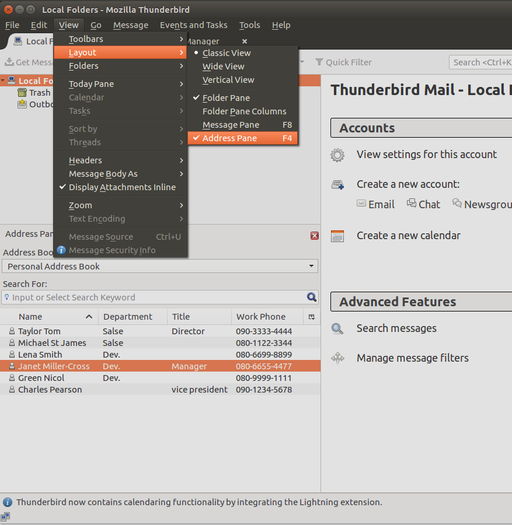Click the search keyword dropdown icon in field
512x525 pixels.
pos(7,297)
